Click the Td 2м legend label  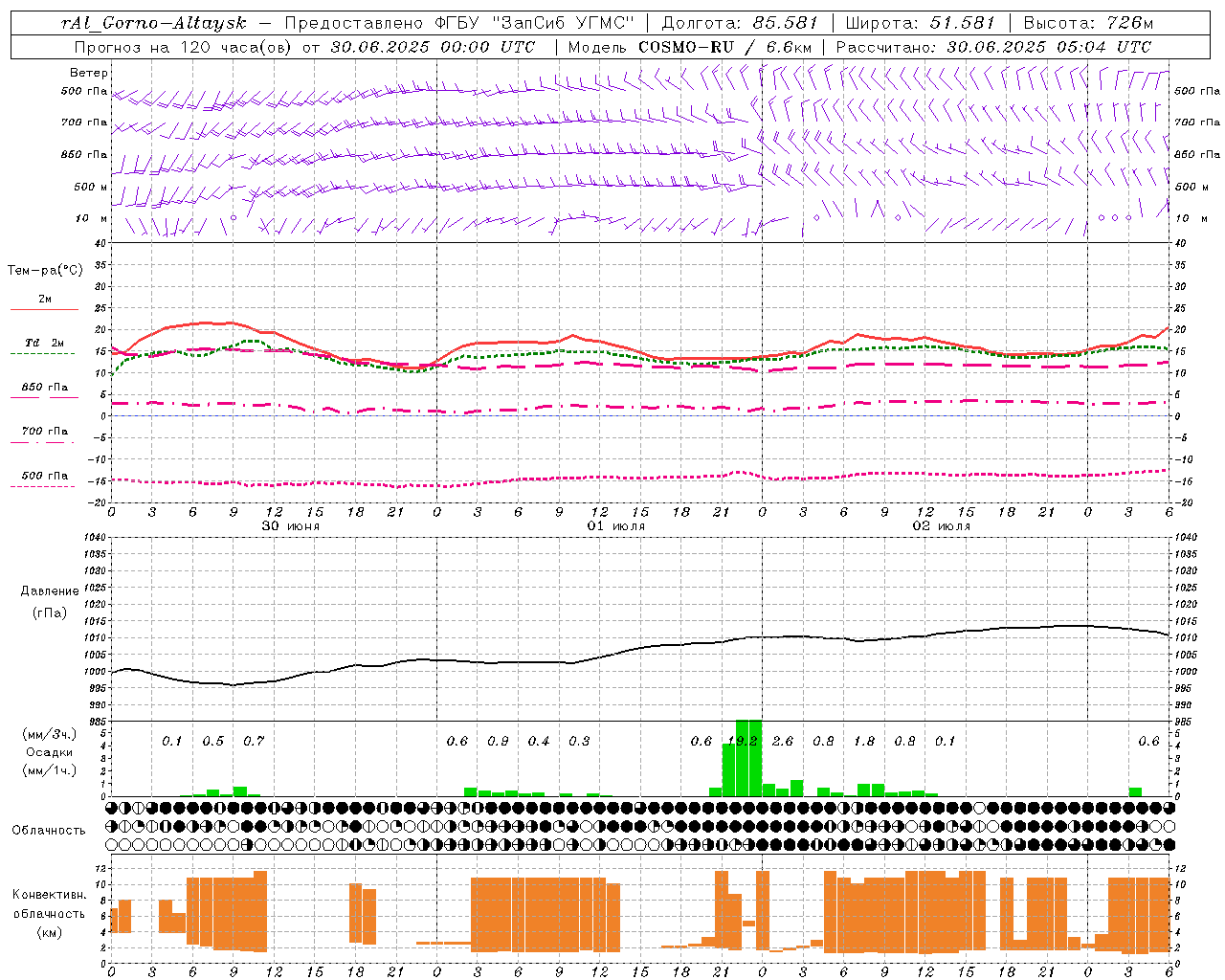click(x=45, y=343)
